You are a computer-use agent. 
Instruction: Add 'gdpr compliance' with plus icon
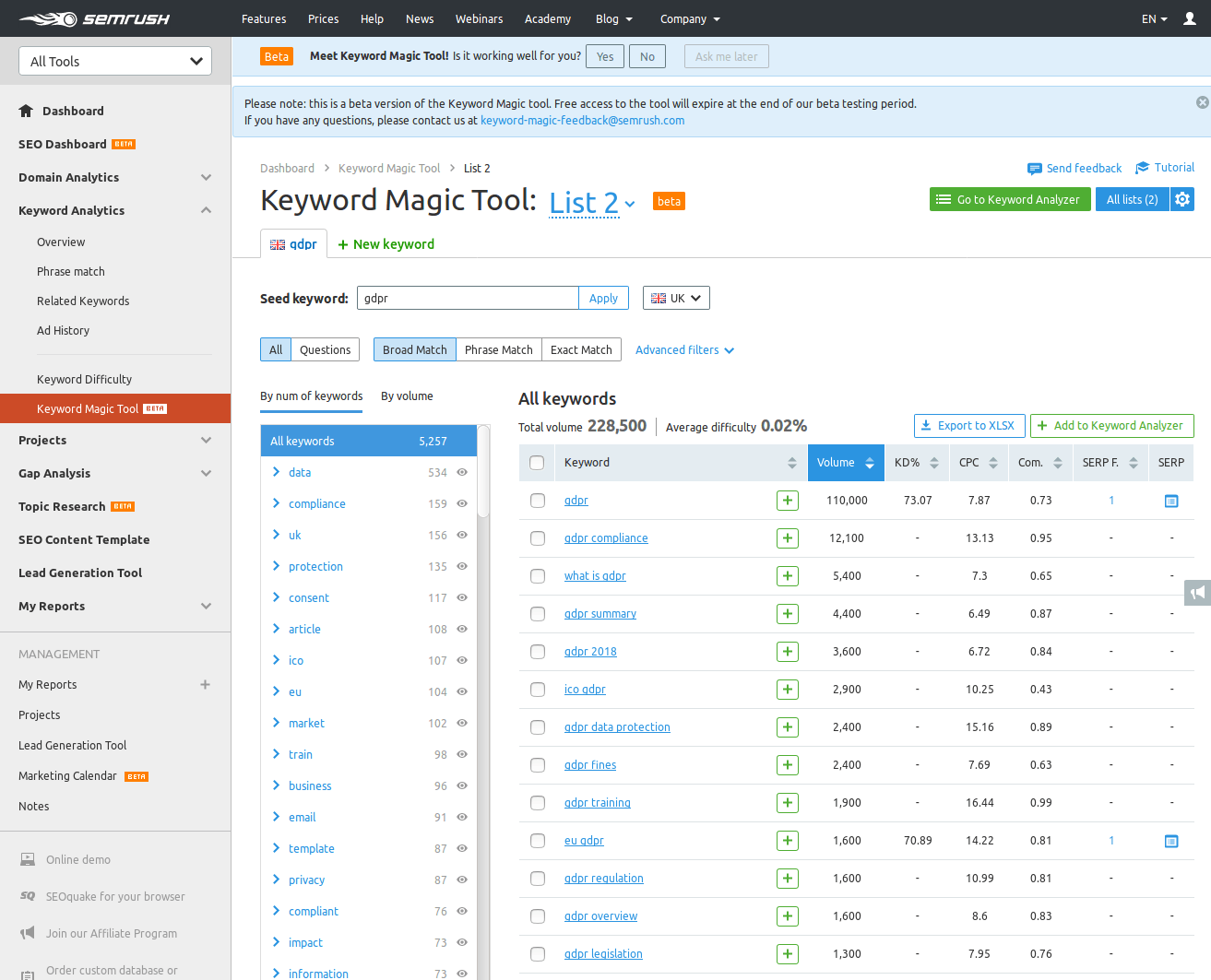pyautogui.click(x=788, y=538)
